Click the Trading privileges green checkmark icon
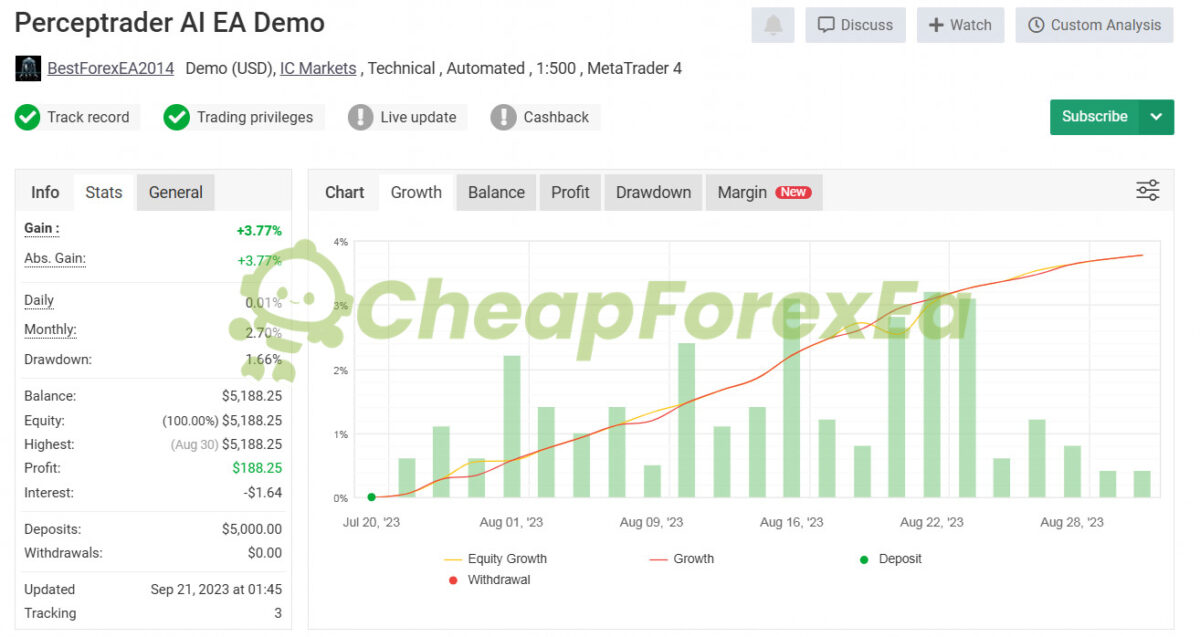This screenshot has width=1200, height=637. coord(177,117)
